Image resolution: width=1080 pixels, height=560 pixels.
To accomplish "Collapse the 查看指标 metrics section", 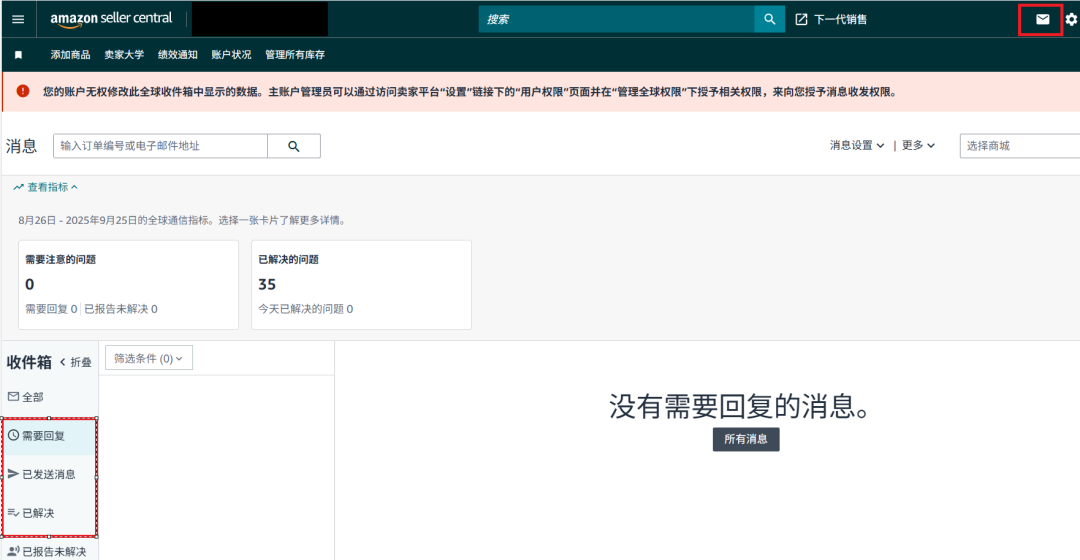I will [x=46, y=187].
